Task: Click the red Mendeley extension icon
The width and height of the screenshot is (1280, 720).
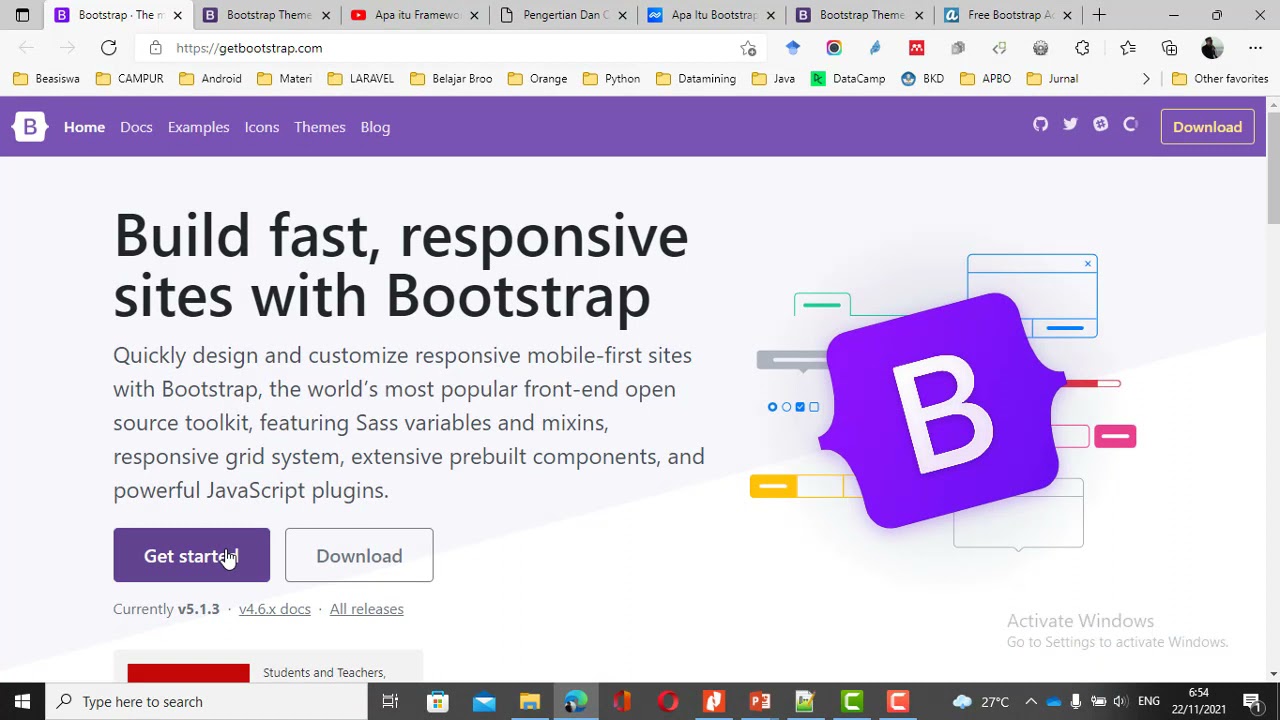Action: pos(916,48)
